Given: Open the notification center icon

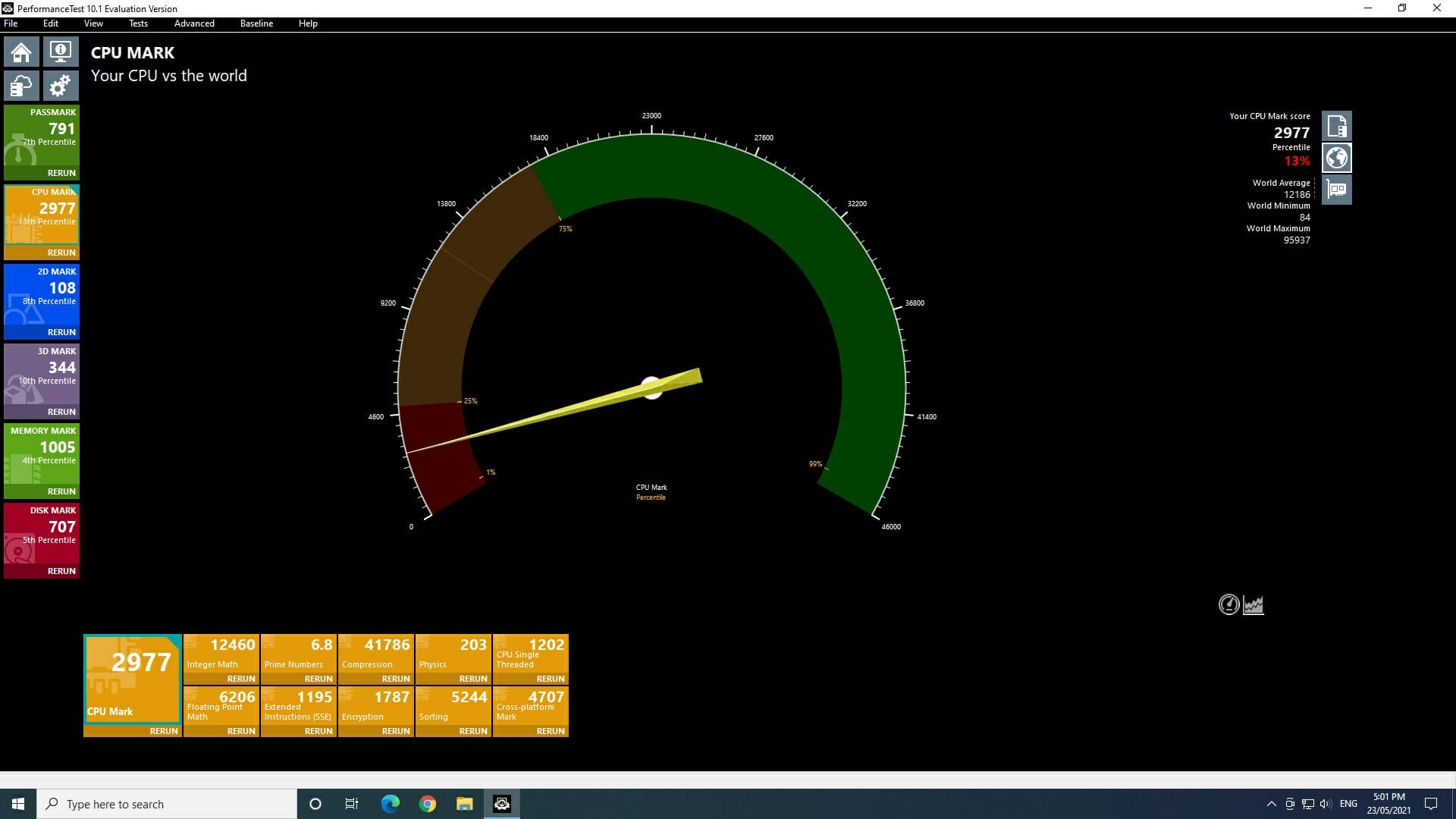Looking at the screenshot, I should click(1431, 804).
